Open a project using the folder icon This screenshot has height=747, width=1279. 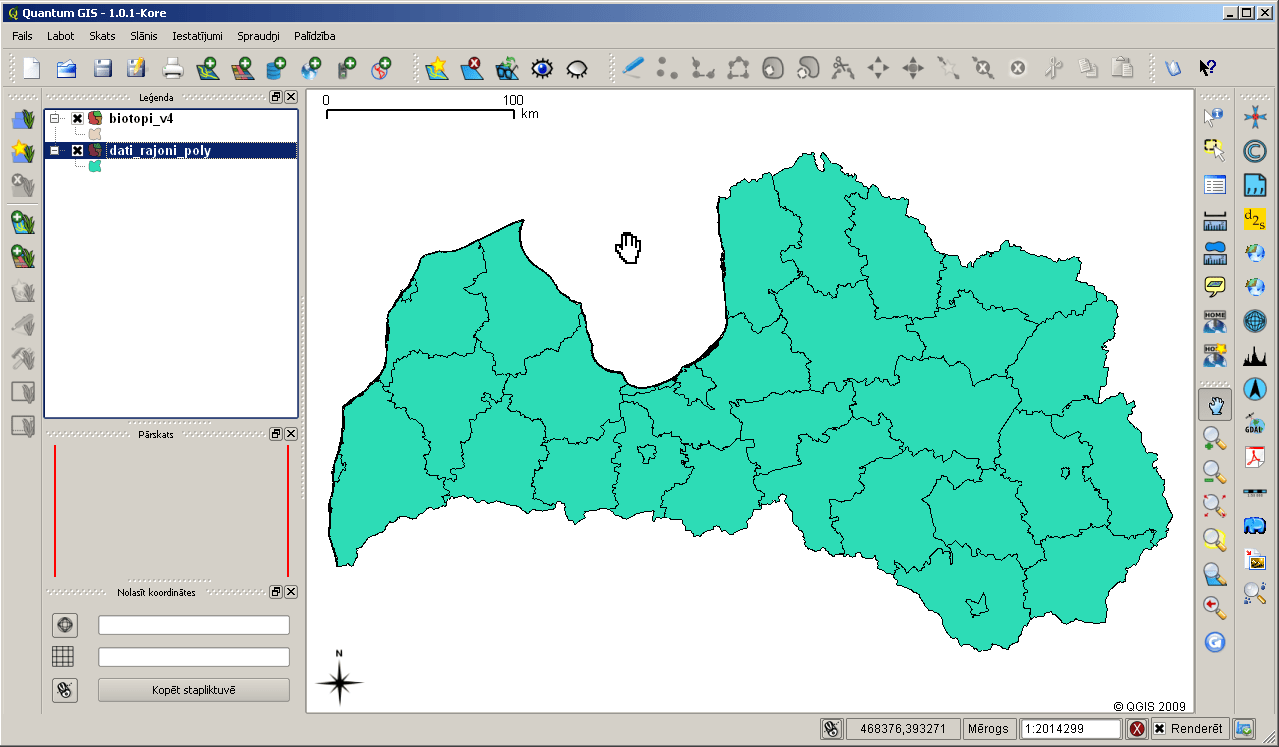pos(66,68)
